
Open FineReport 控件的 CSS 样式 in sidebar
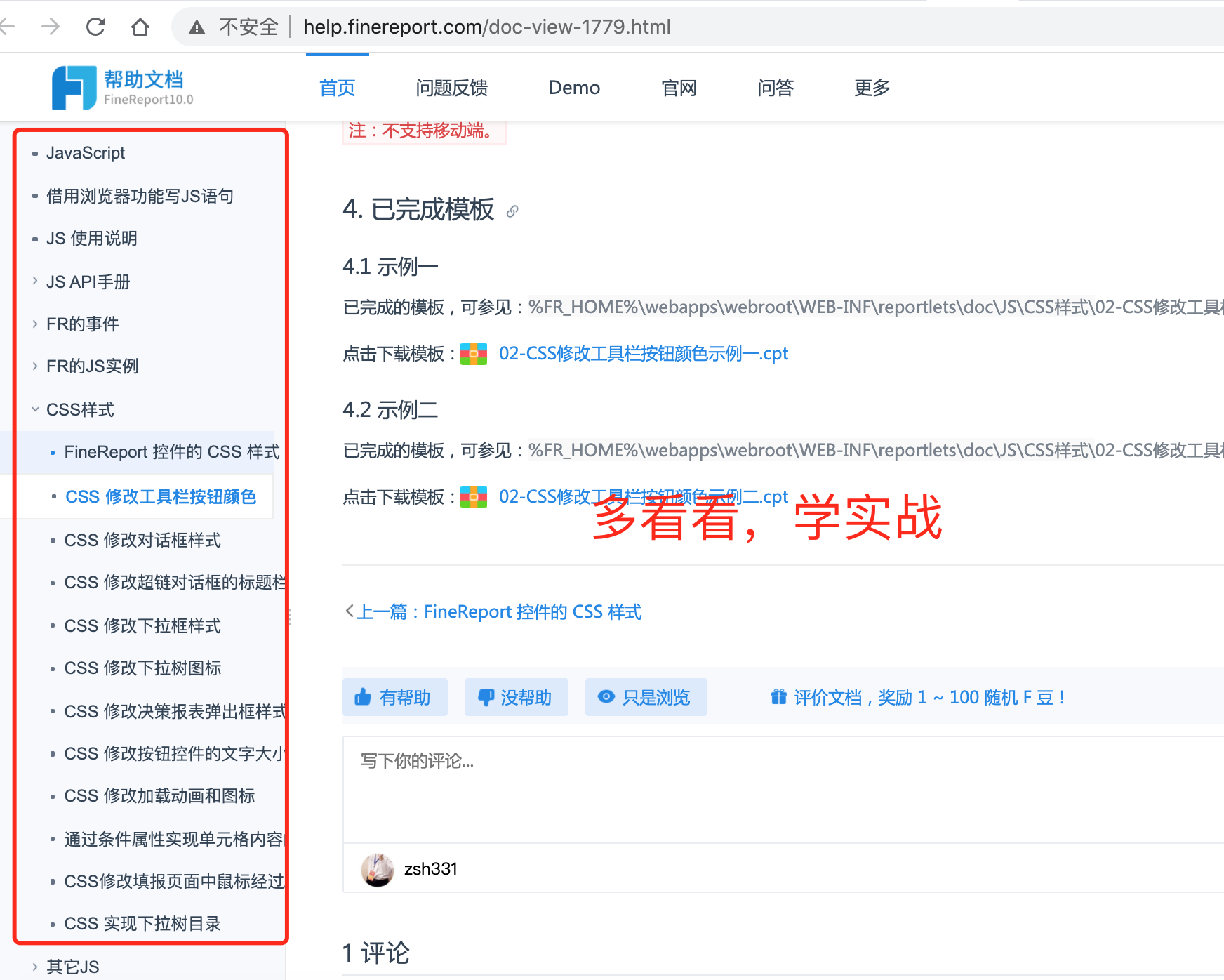click(x=172, y=452)
